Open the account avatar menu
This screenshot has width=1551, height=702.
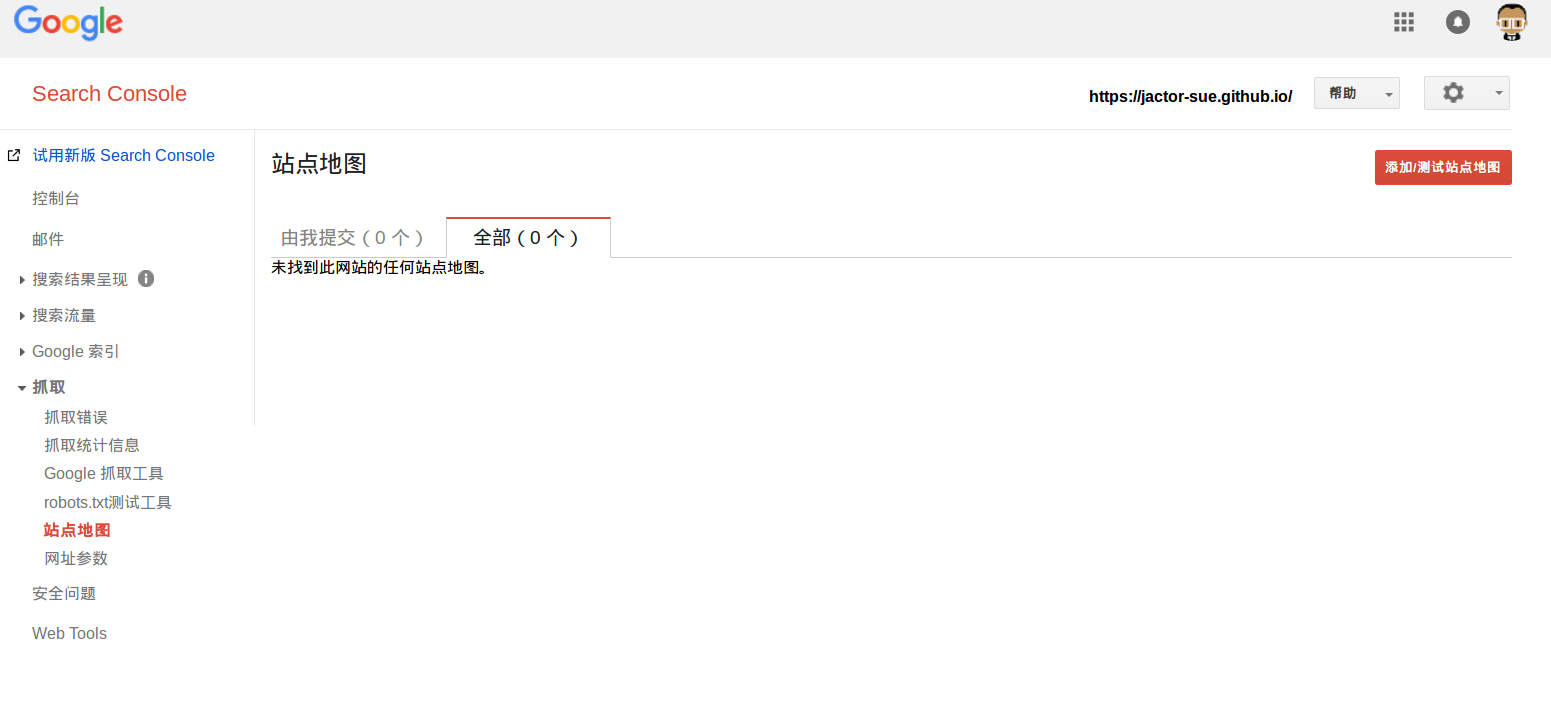(x=1512, y=22)
